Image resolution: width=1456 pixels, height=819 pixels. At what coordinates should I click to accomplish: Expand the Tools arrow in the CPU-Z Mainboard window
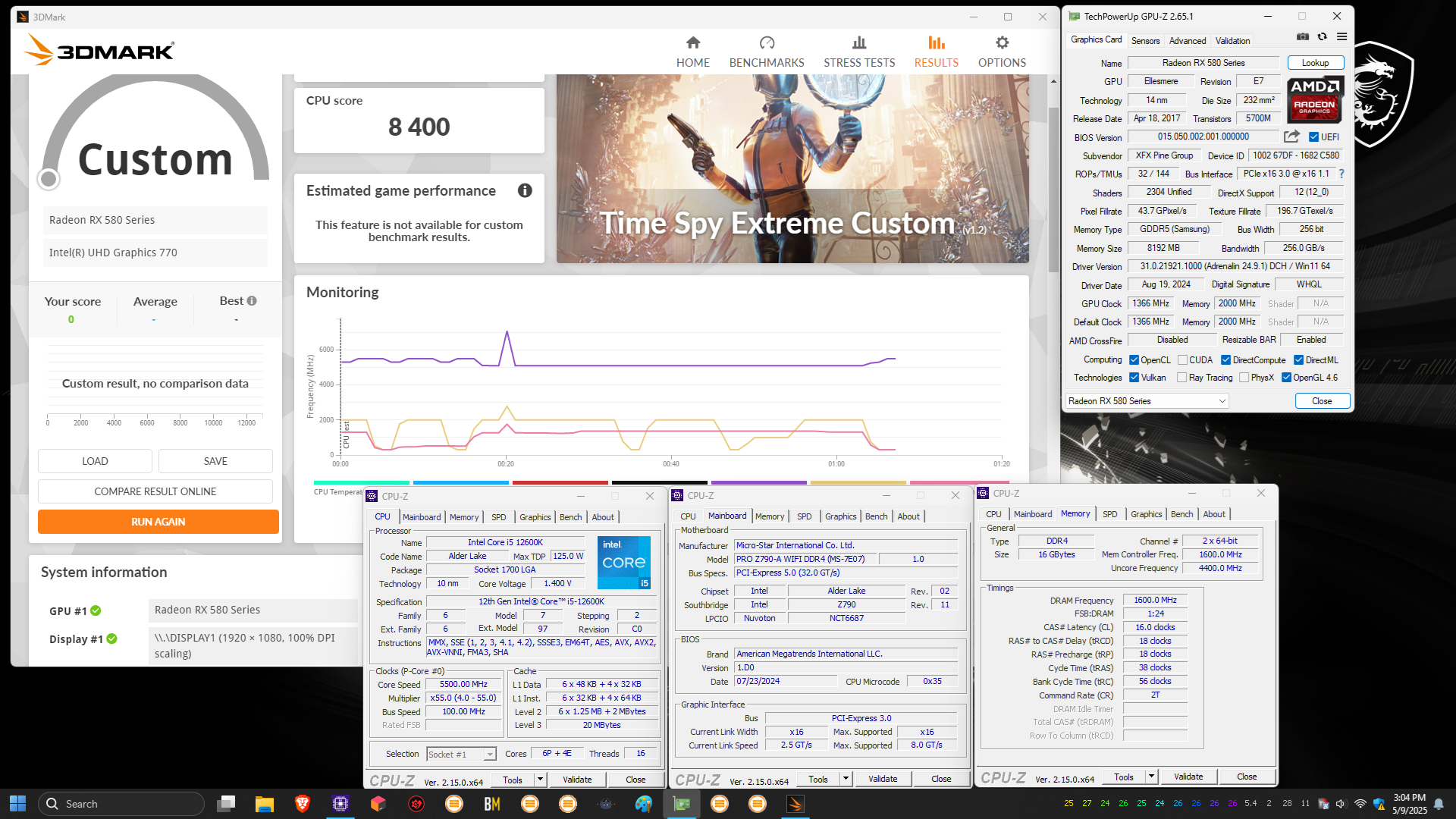click(846, 779)
